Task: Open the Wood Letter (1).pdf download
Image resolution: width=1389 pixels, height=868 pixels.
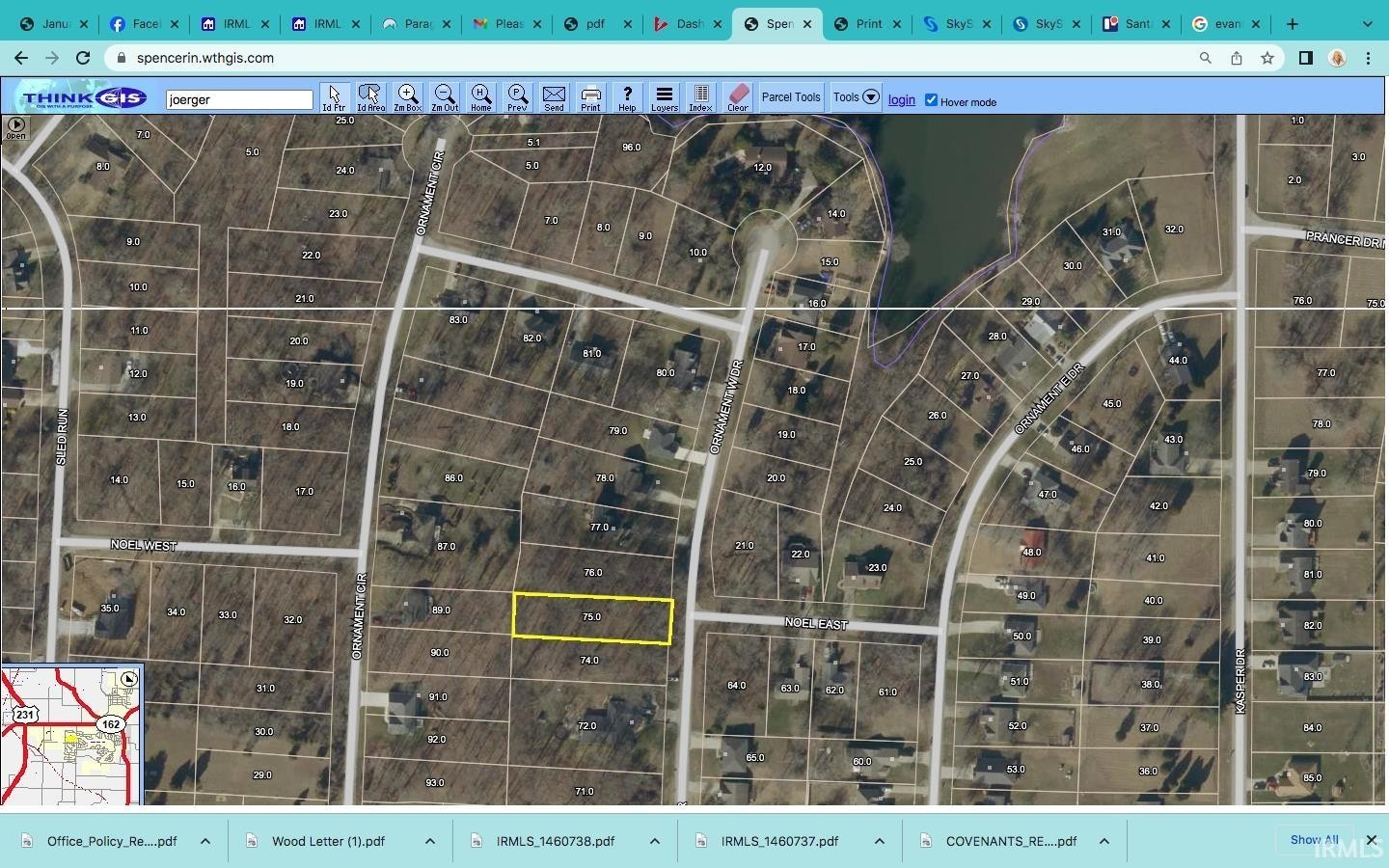Action: coord(326,841)
